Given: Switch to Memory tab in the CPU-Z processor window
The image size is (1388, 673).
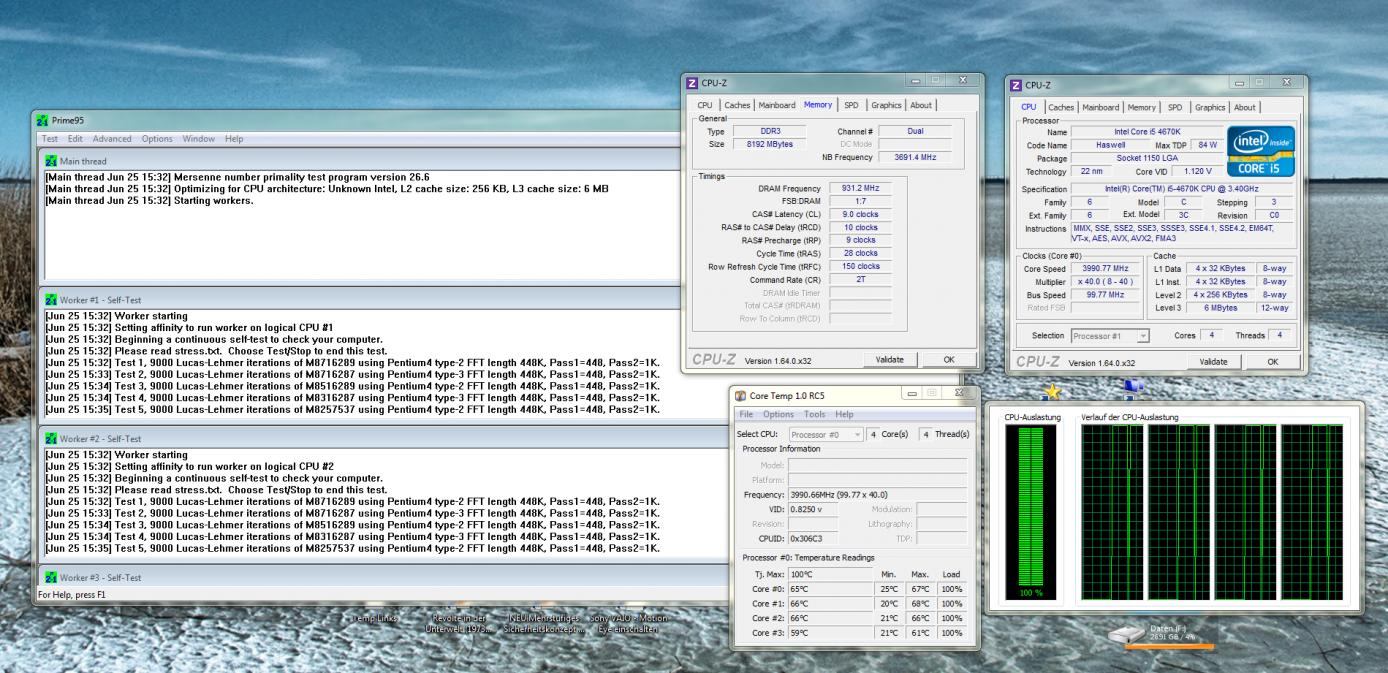Looking at the screenshot, I should (x=1143, y=107).
